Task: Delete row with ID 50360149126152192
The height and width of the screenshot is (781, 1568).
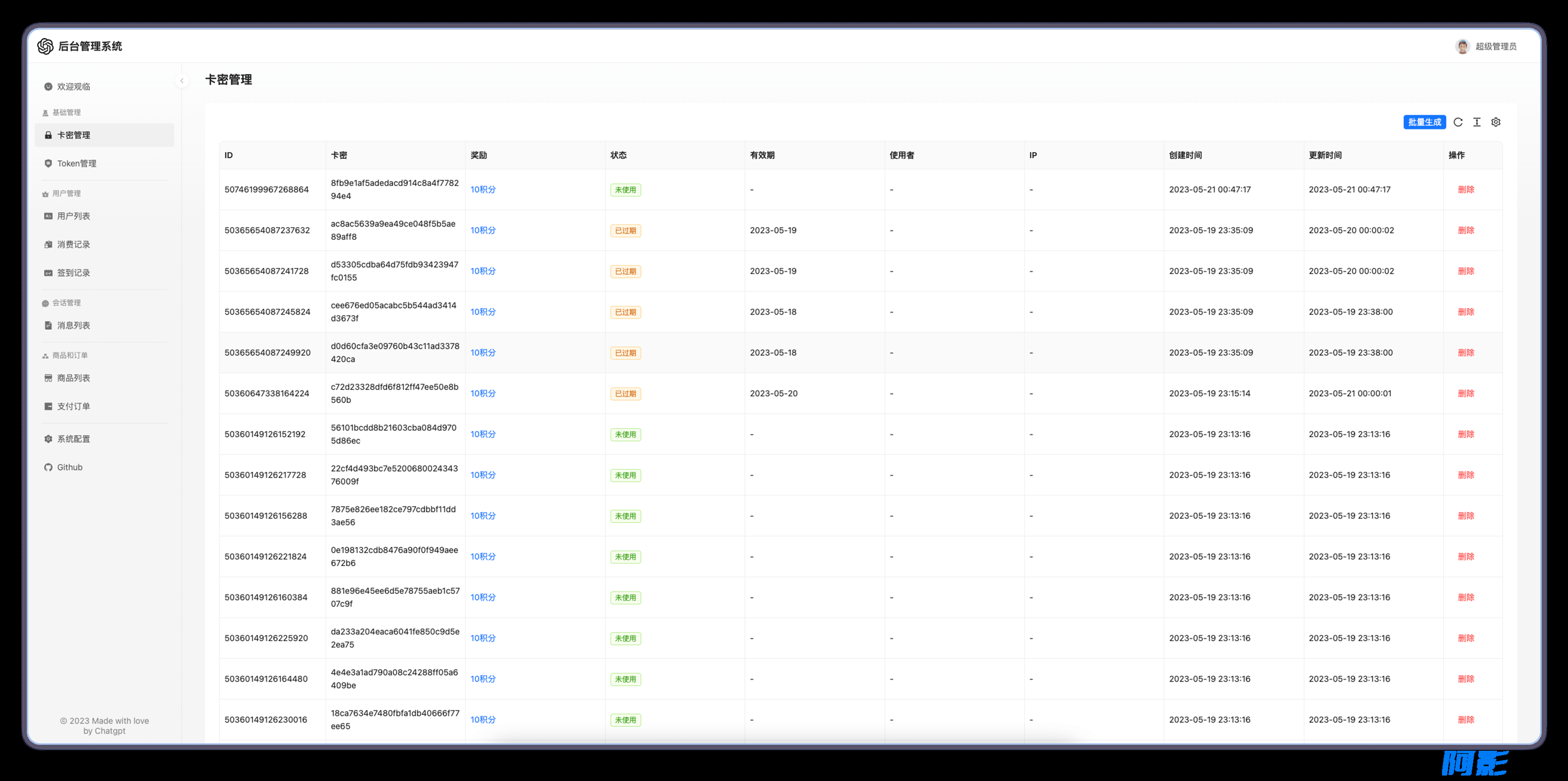Action: (x=1466, y=434)
